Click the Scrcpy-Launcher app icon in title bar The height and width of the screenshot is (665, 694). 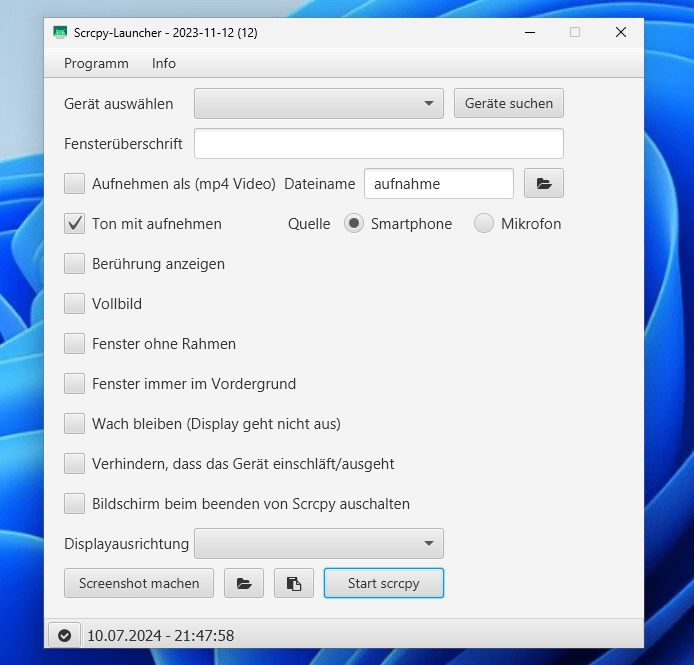point(60,32)
